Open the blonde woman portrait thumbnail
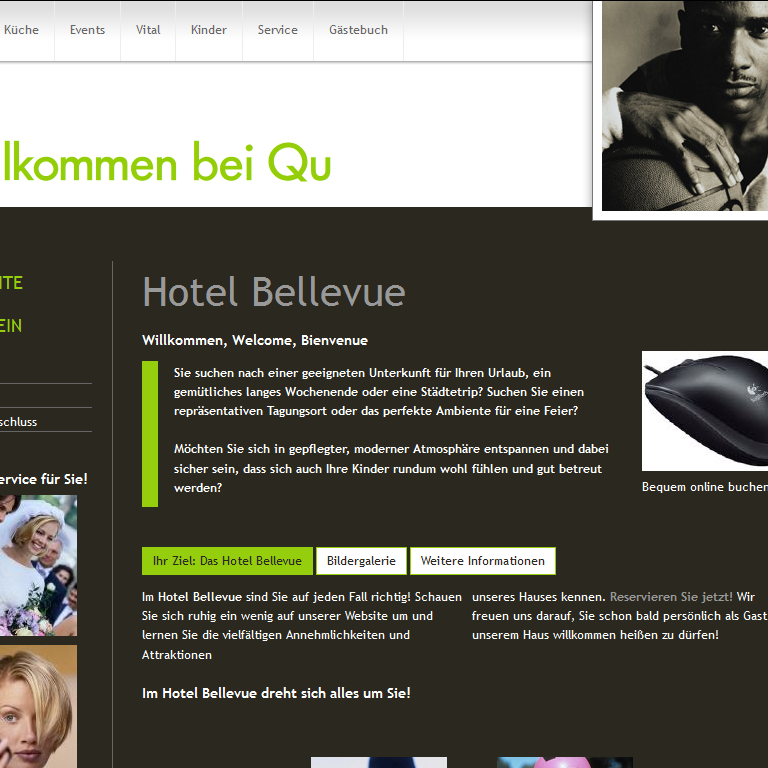The height and width of the screenshot is (768, 768). [38, 706]
